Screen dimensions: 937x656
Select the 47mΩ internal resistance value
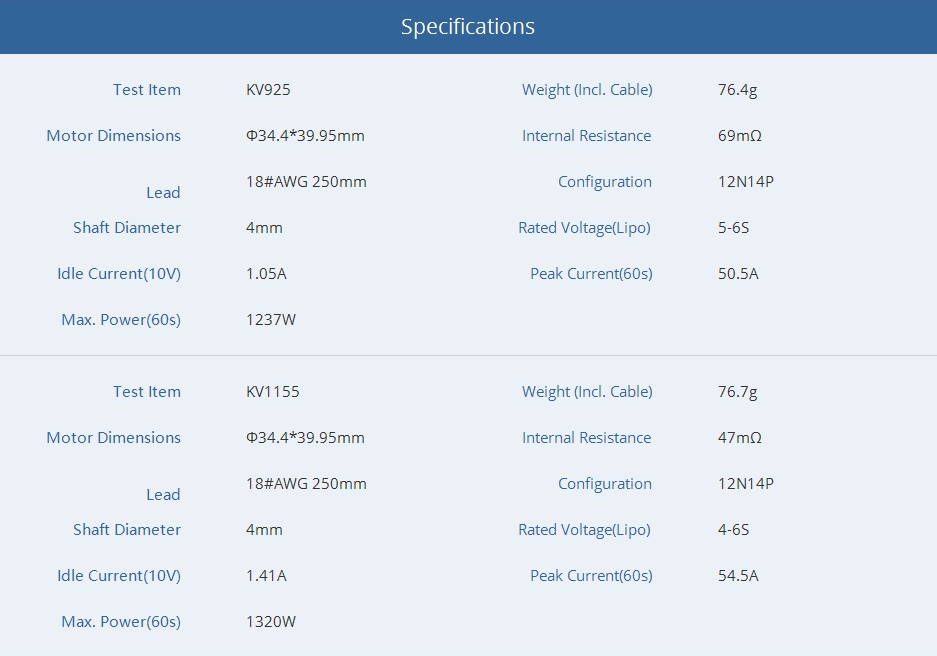739,438
